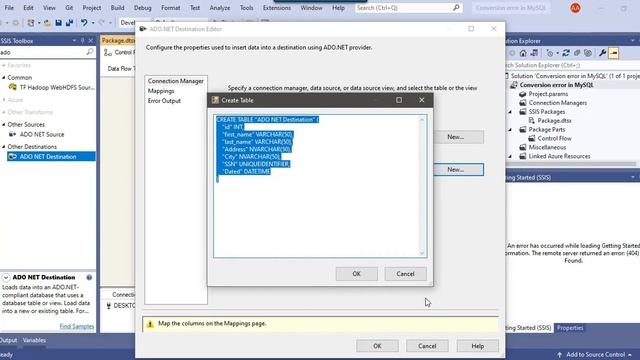This screenshot has width=640, height=360.
Task: Click the Sync with Active Document icon
Action: 566,53
